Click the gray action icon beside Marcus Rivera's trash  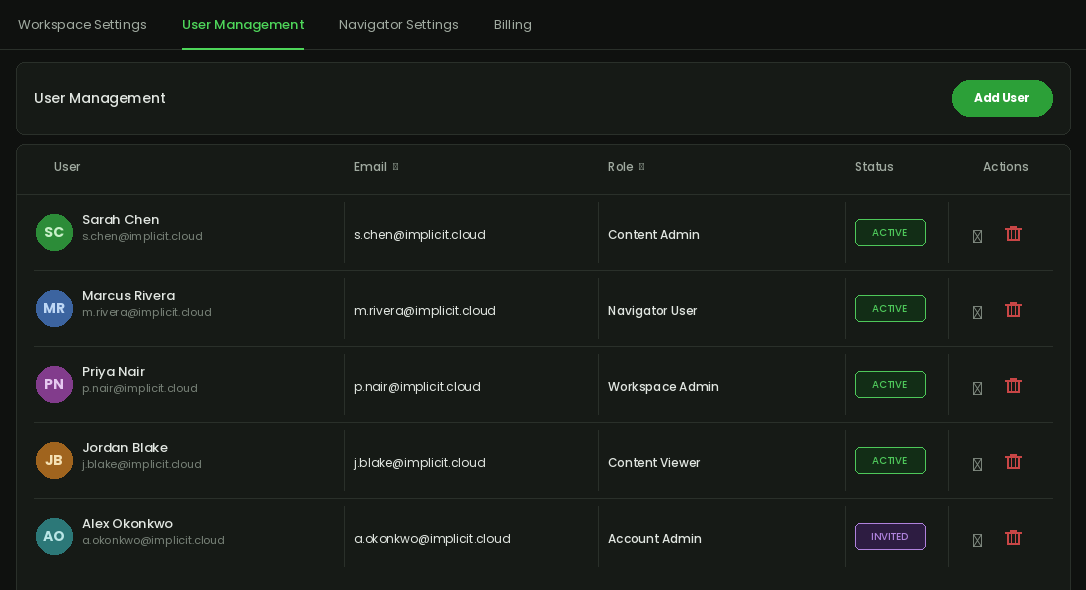tap(977, 313)
